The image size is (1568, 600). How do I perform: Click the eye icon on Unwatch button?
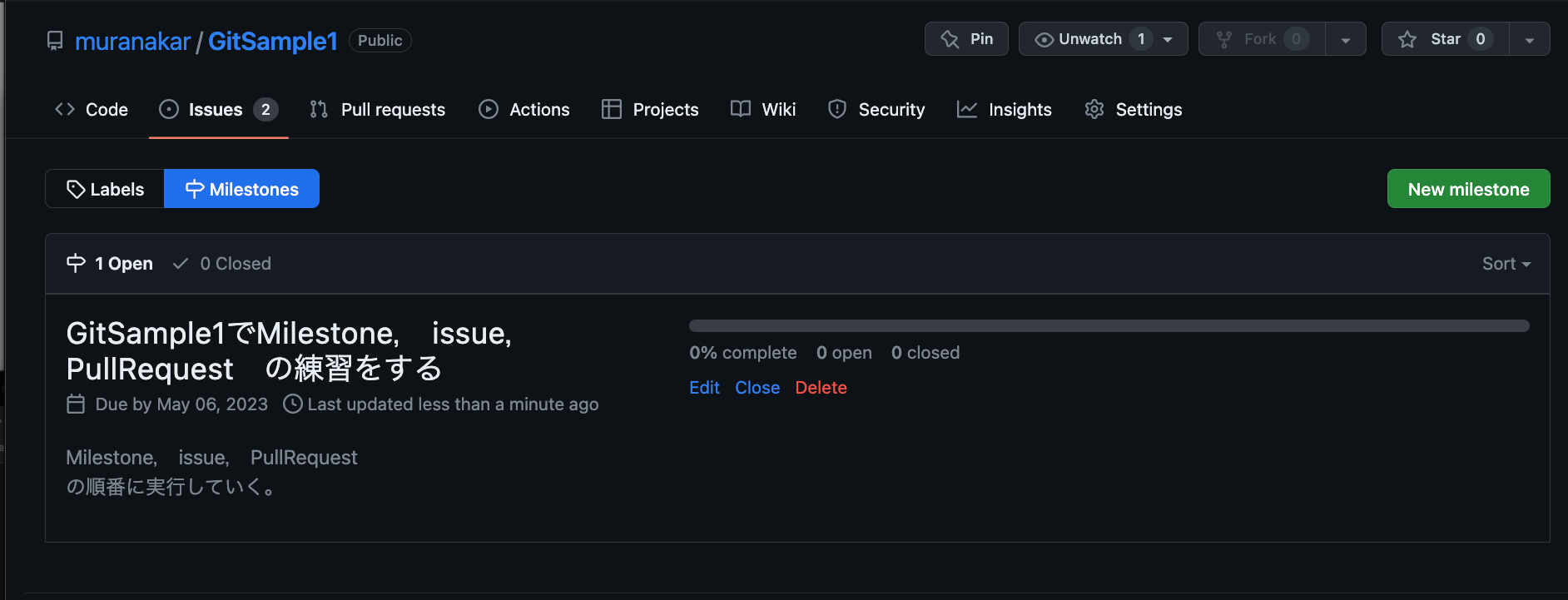tap(1044, 39)
